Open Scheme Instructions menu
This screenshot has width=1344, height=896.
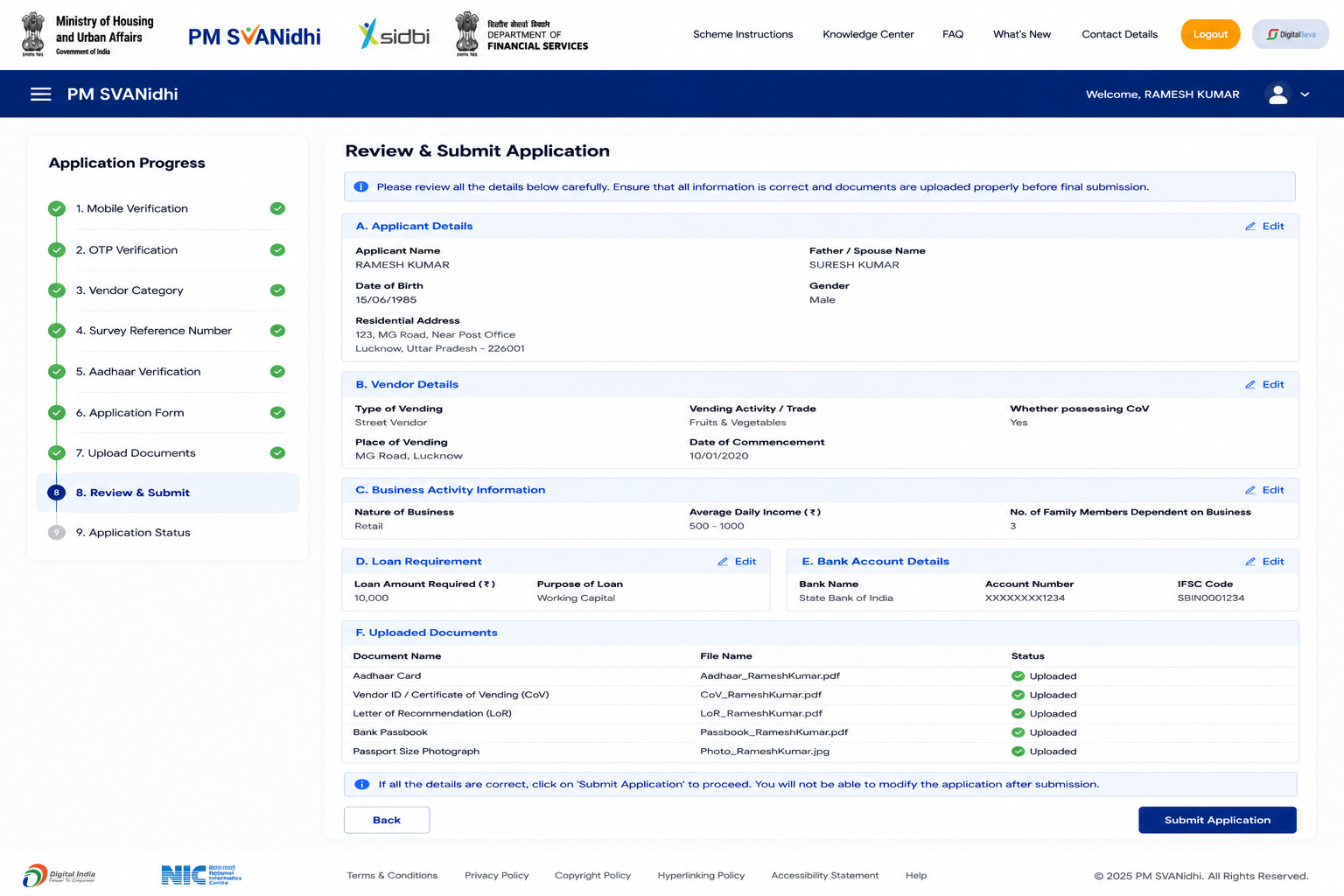click(x=743, y=34)
